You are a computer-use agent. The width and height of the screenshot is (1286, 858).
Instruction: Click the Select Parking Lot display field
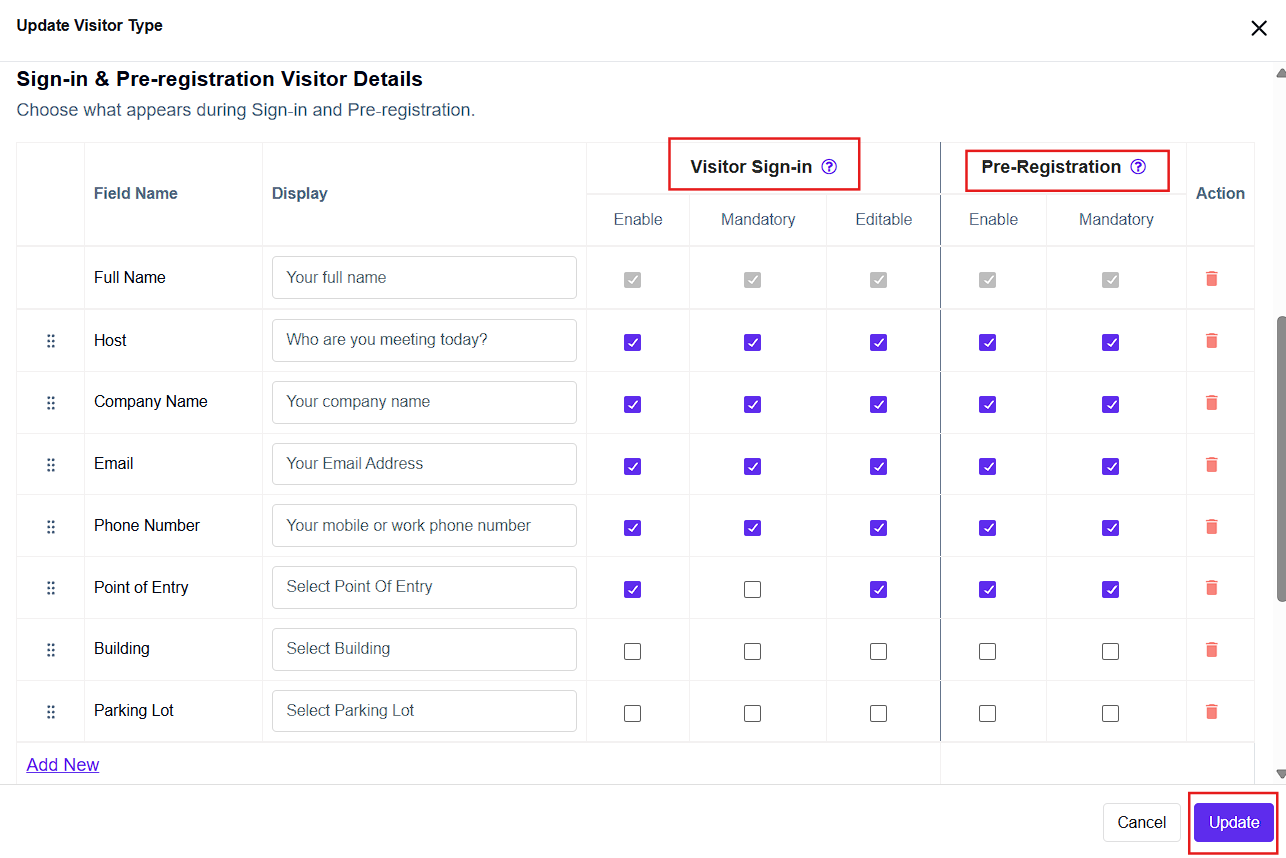[x=424, y=711]
